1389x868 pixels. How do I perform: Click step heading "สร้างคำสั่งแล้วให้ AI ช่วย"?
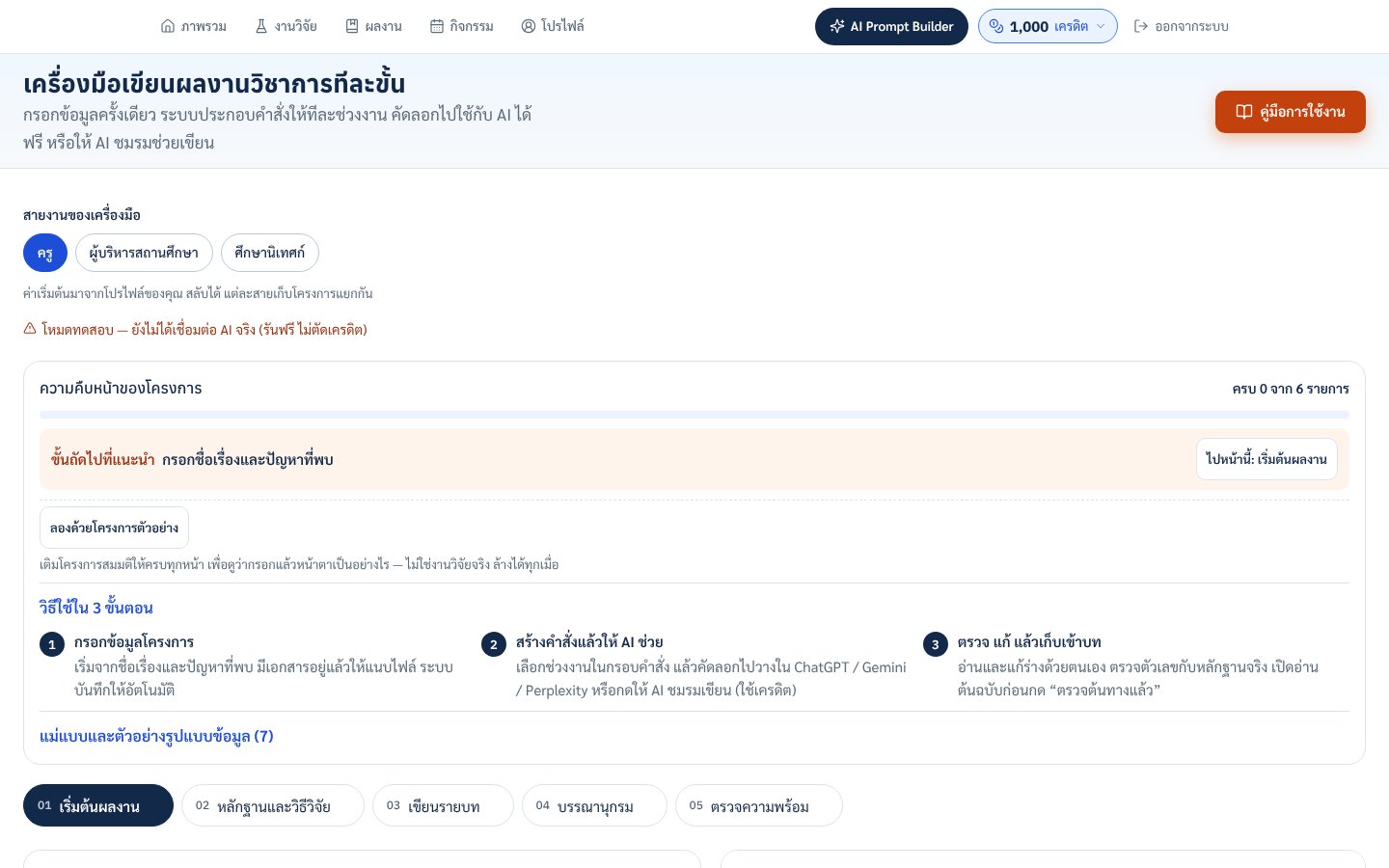[589, 642]
